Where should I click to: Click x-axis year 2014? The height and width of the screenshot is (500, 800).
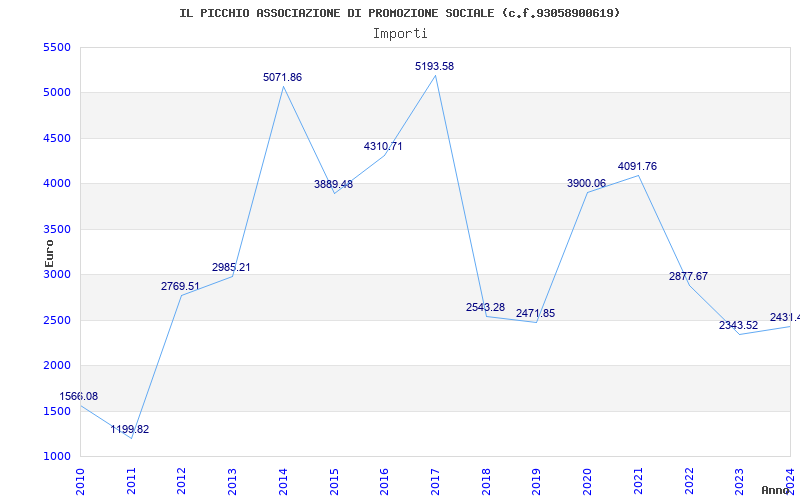pyautogui.click(x=283, y=481)
